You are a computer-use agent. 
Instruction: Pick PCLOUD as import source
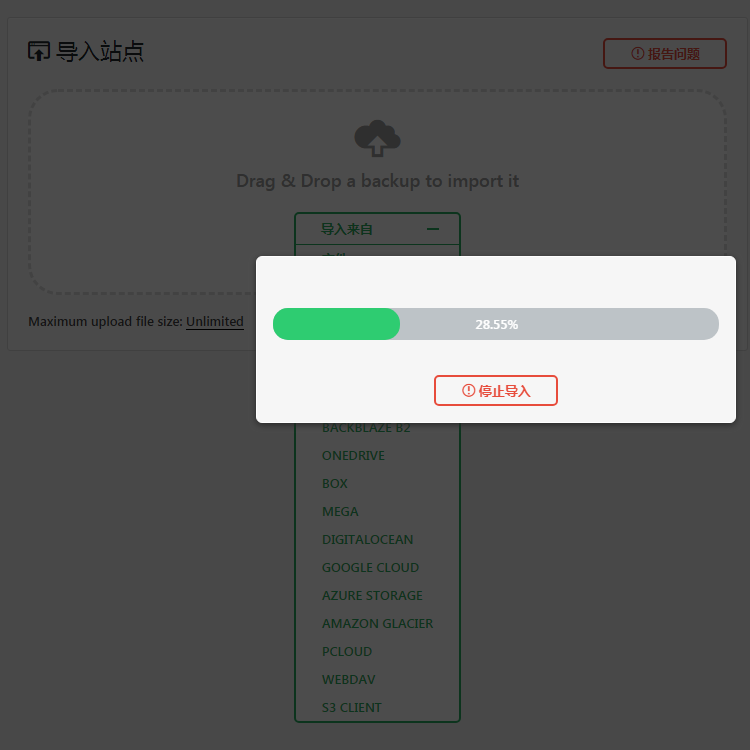(347, 651)
